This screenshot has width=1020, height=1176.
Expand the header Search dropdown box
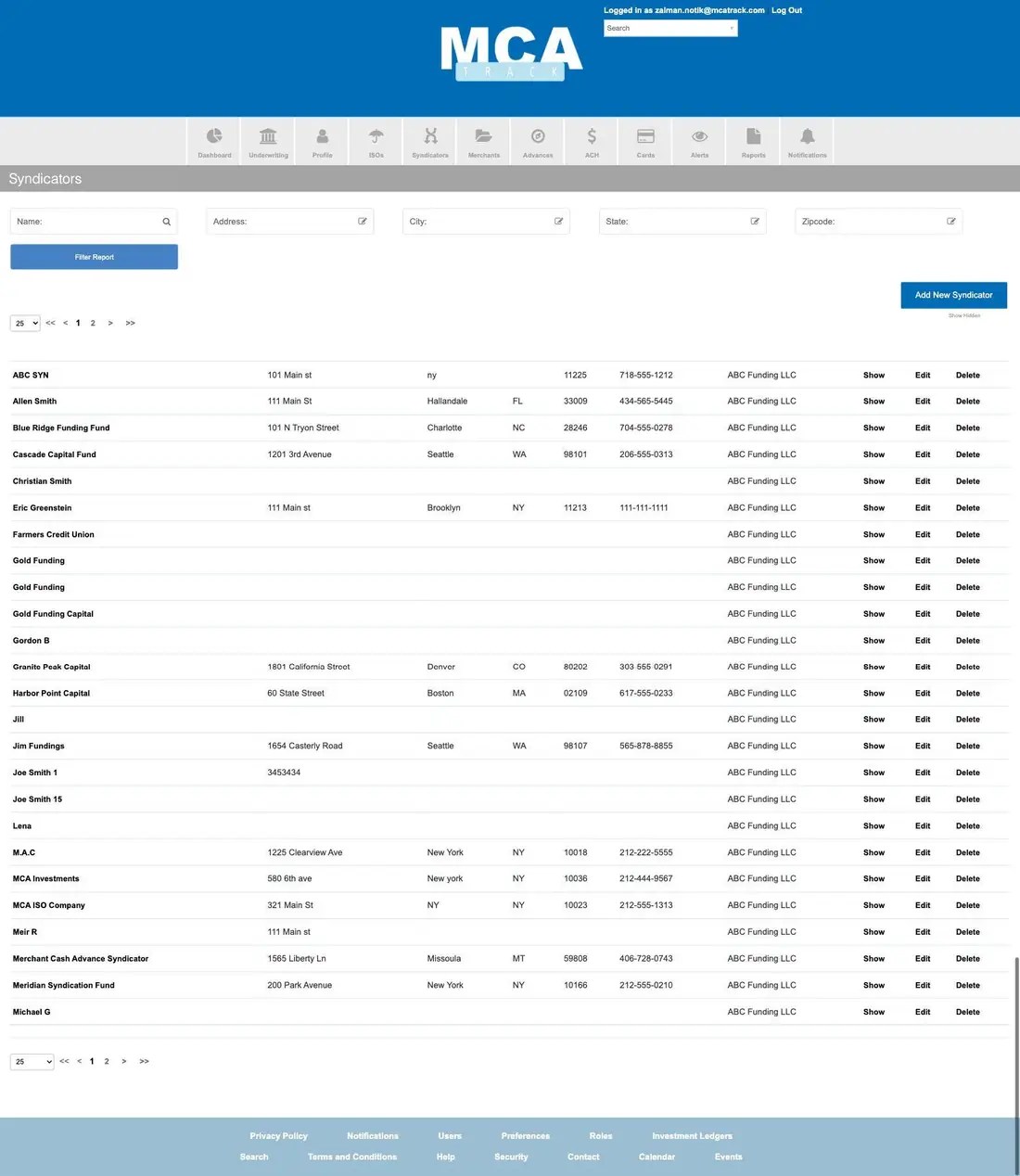point(671,29)
